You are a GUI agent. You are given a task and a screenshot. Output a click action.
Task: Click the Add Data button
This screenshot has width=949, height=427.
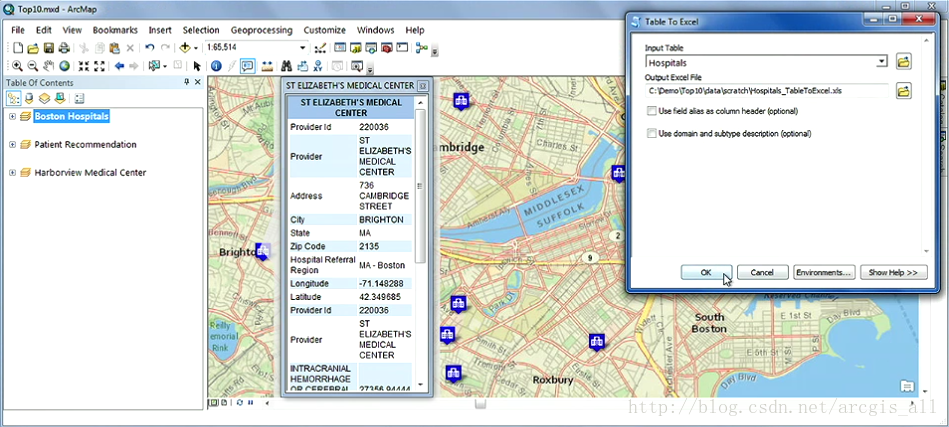185,48
